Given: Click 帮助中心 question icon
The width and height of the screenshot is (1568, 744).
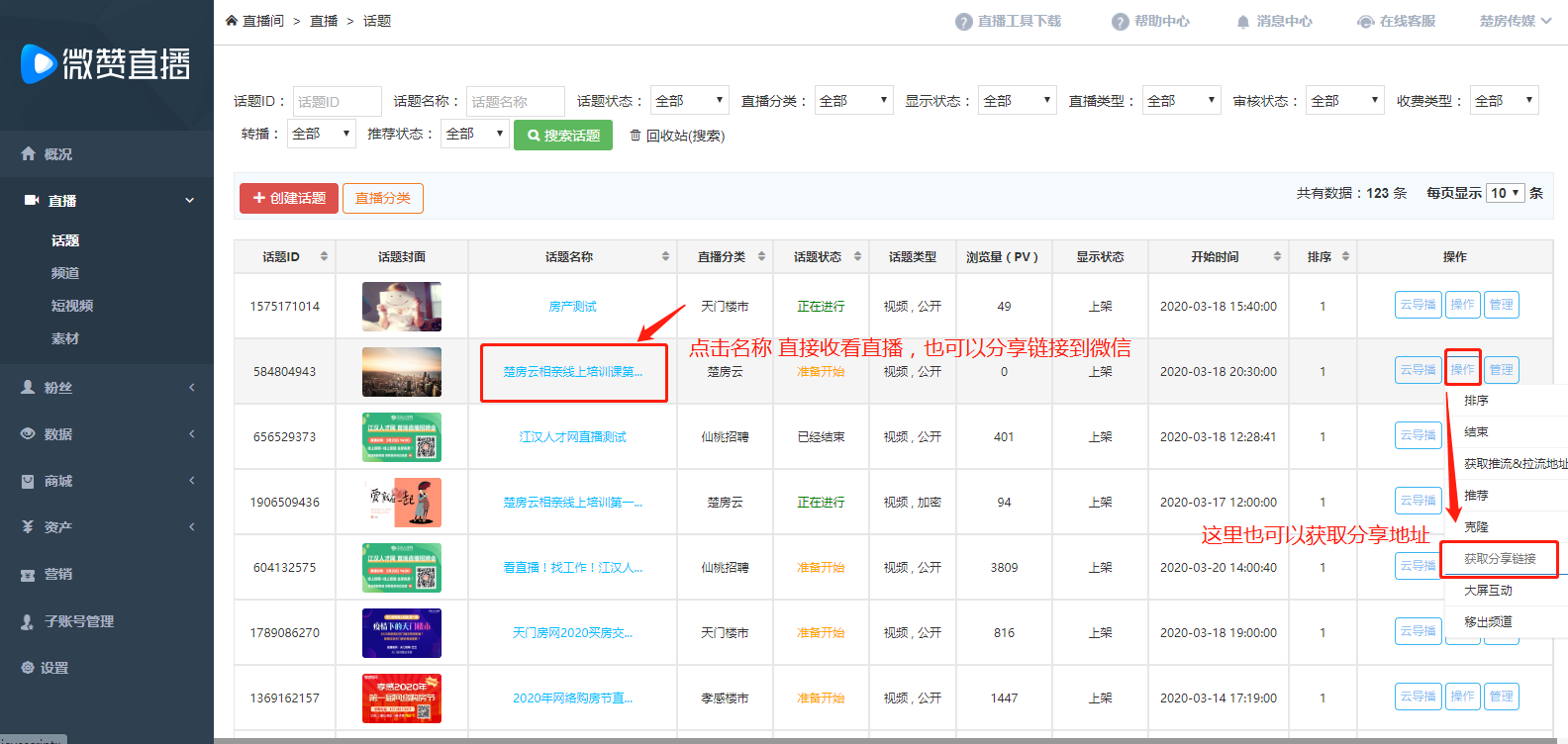Looking at the screenshot, I should coord(1121,22).
